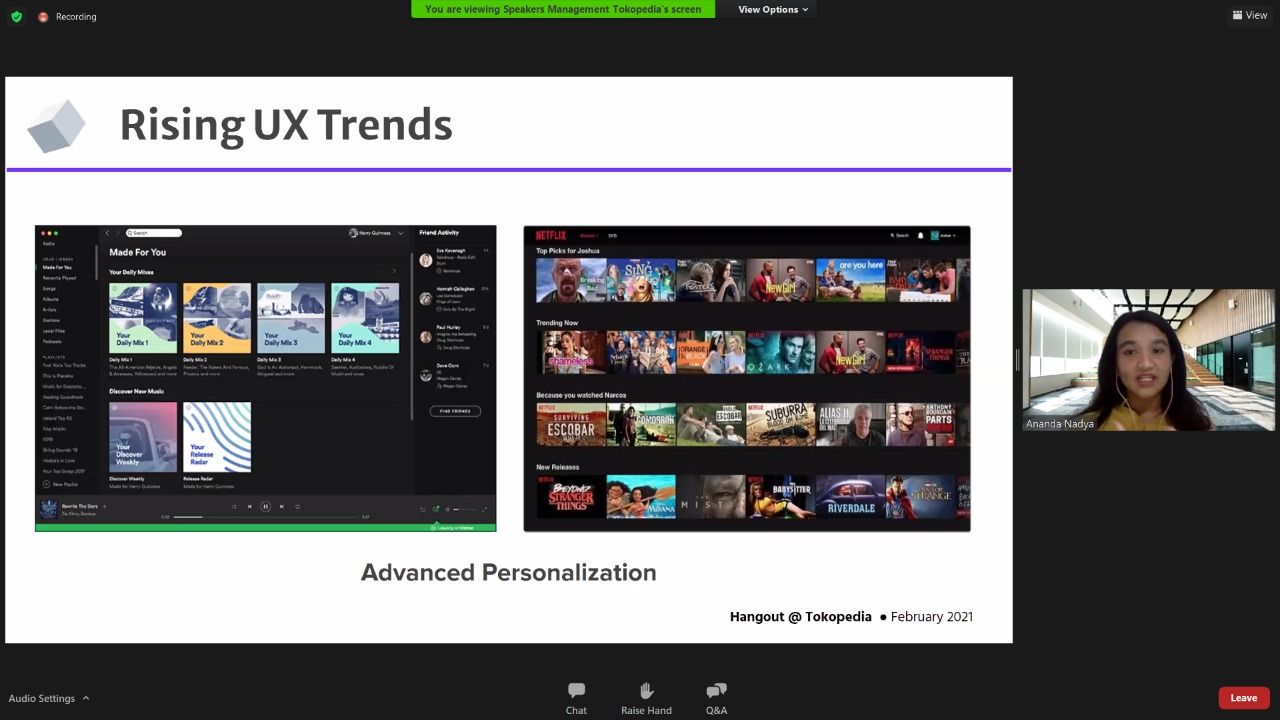Click the 'Hangout @ Tokopedia' footer text
The height and width of the screenshot is (720, 1280).
(x=800, y=617)
